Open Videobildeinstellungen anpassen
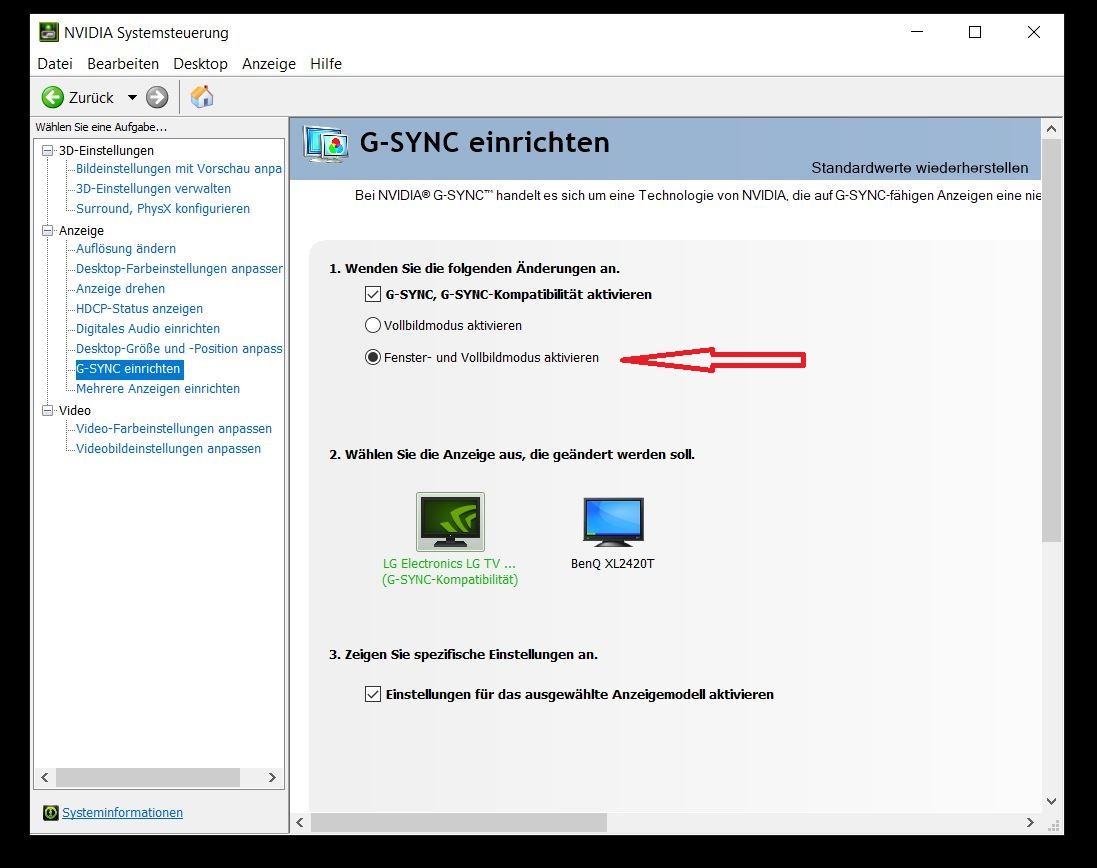 click(x=168, y=448)
